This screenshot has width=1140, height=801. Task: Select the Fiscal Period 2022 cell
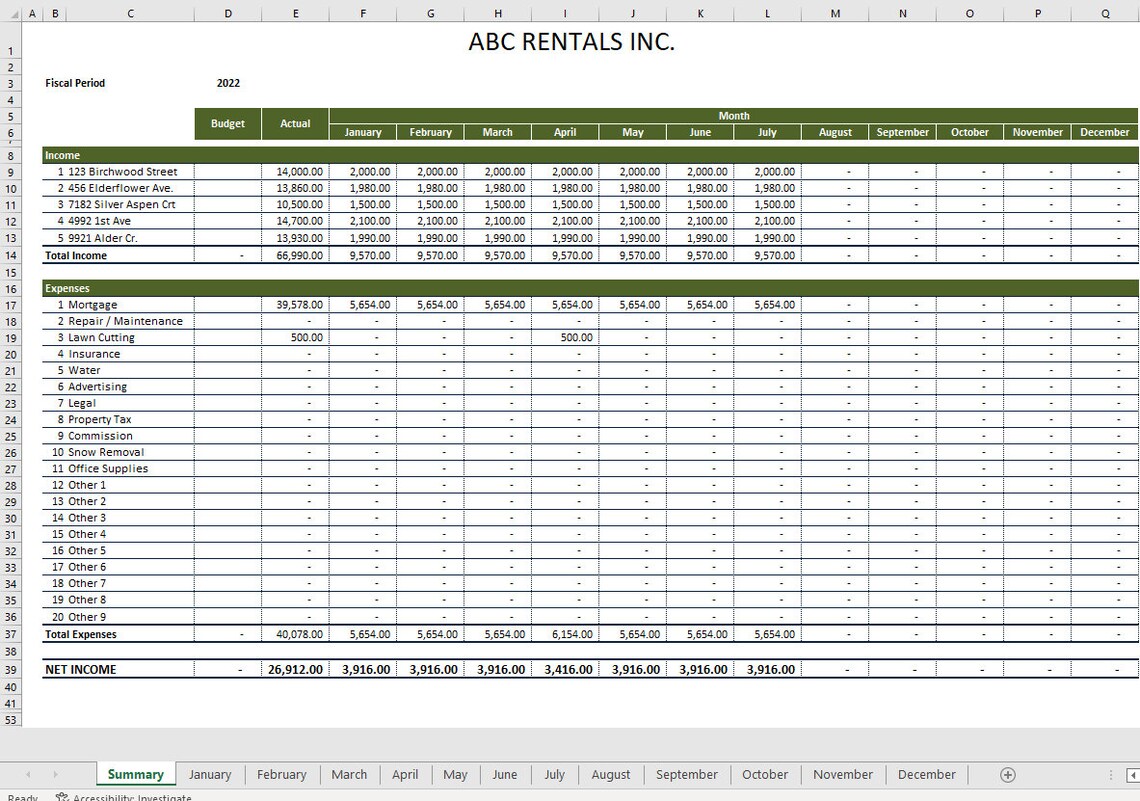(228, 83)
